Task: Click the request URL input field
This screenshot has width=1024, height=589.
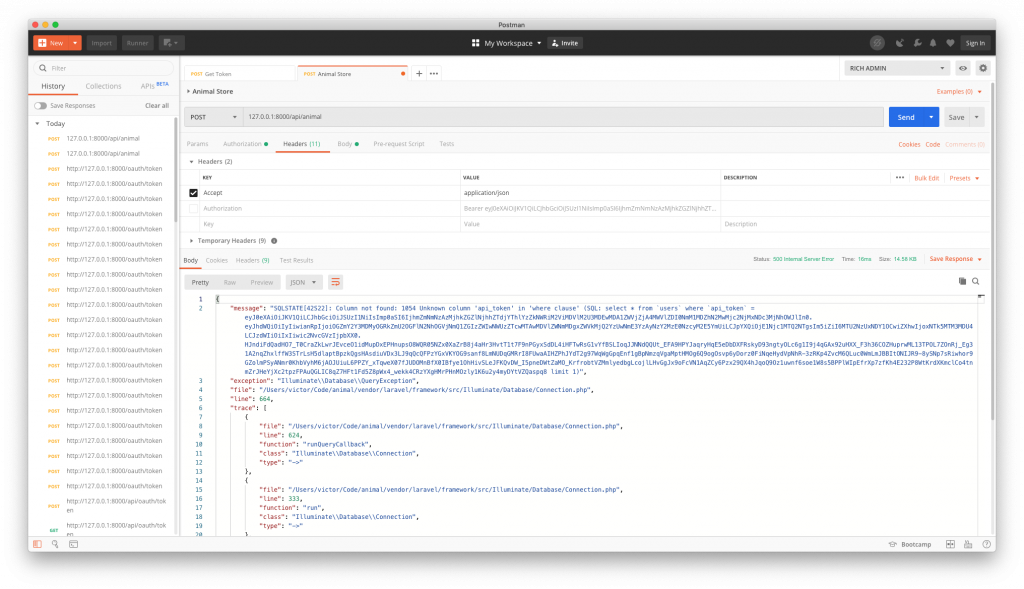Action: pyautogui.click(x=563, y=117)
